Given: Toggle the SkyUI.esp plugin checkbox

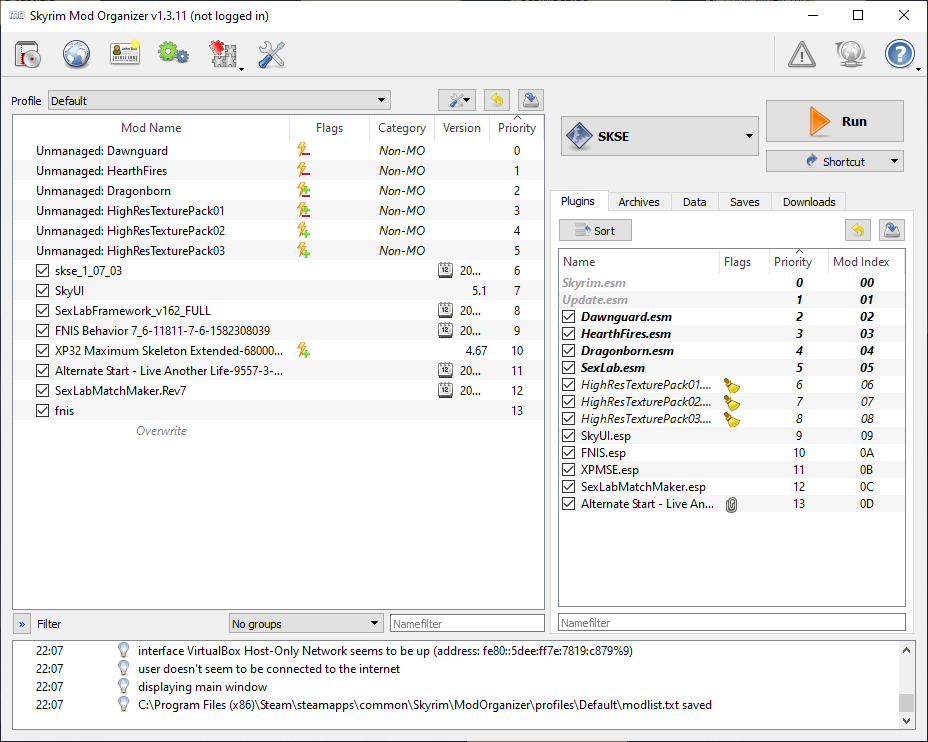Looking at the screenshot, I should pyautogui.click(x=569, y=436).
